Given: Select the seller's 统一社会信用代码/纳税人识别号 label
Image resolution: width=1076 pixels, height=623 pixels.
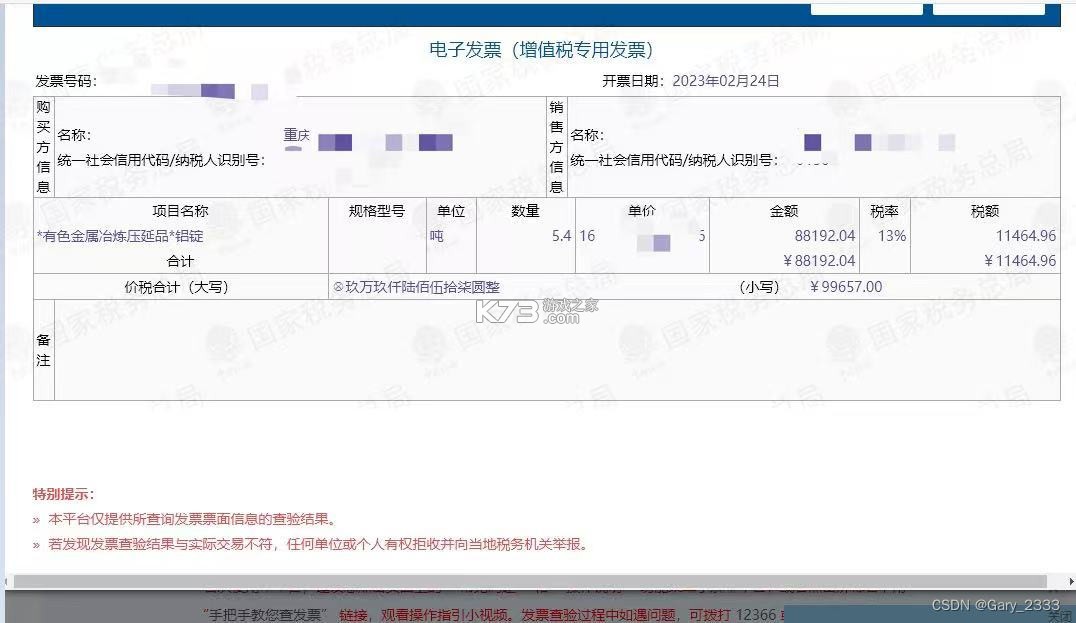Looking at the screenshot, I should point(674,160).
